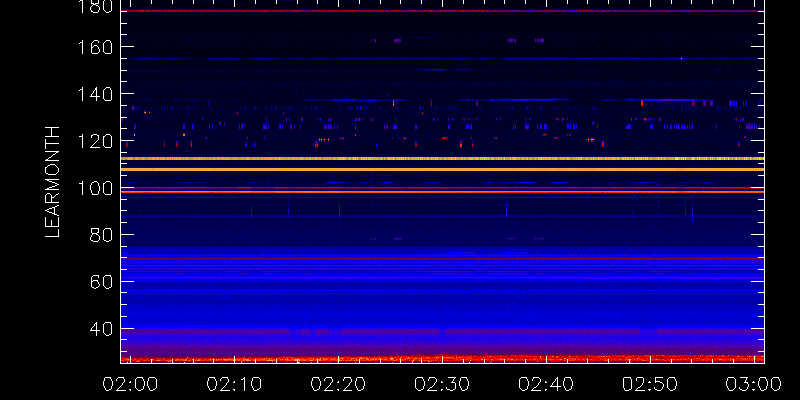The height and width of the screenshot is (400, 800).
Task: Click the 02:50 time axis label
Action: tap(651, 384)
